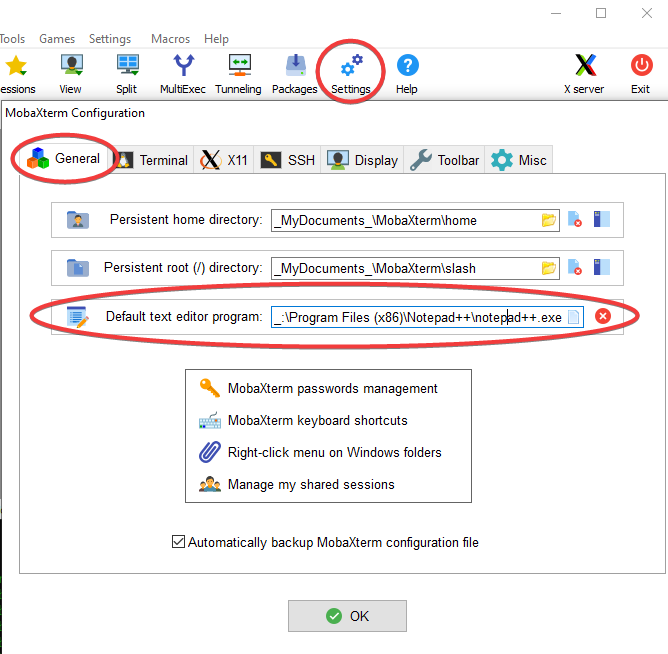Open the Packages manager icon

pyautogui.click(x=295, y=73)
